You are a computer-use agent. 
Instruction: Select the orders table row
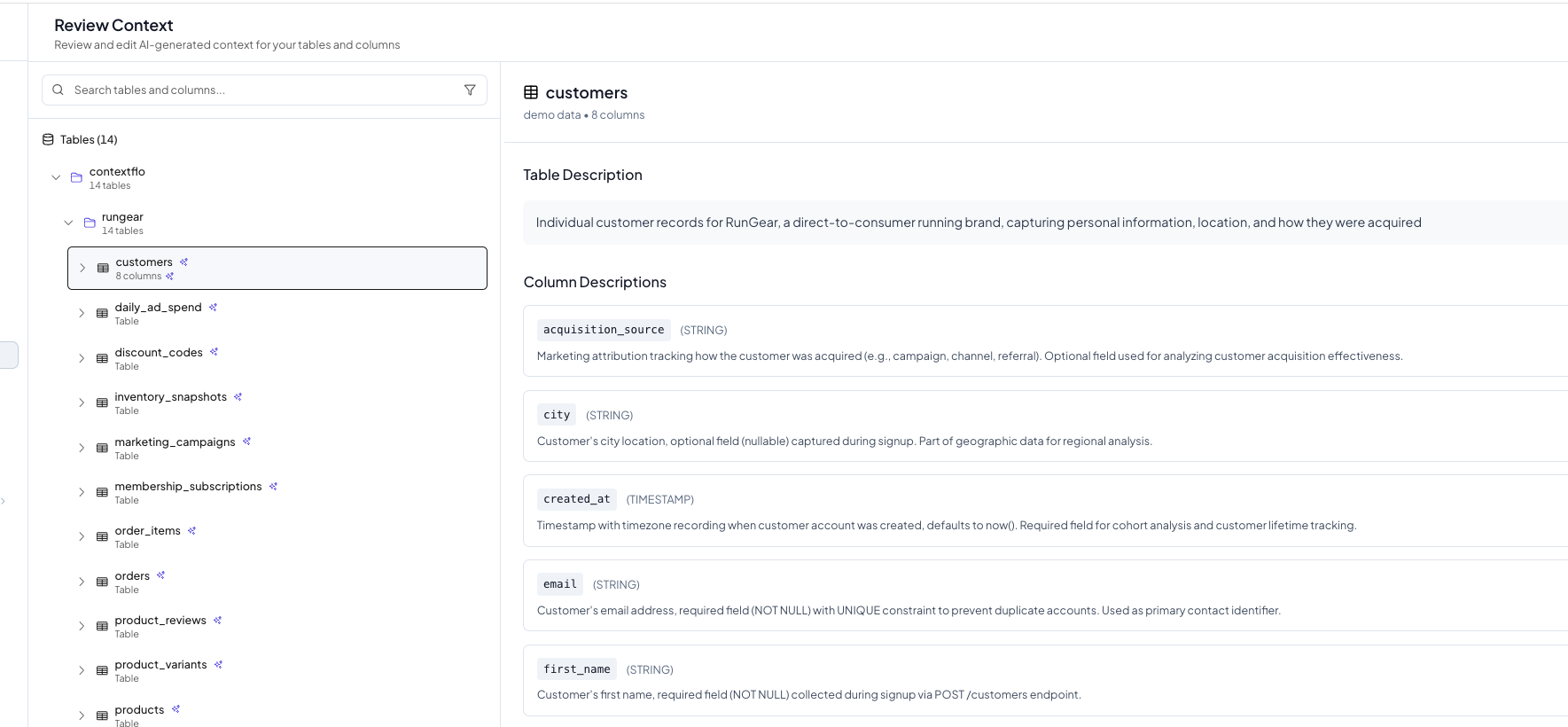pos(277,582)
